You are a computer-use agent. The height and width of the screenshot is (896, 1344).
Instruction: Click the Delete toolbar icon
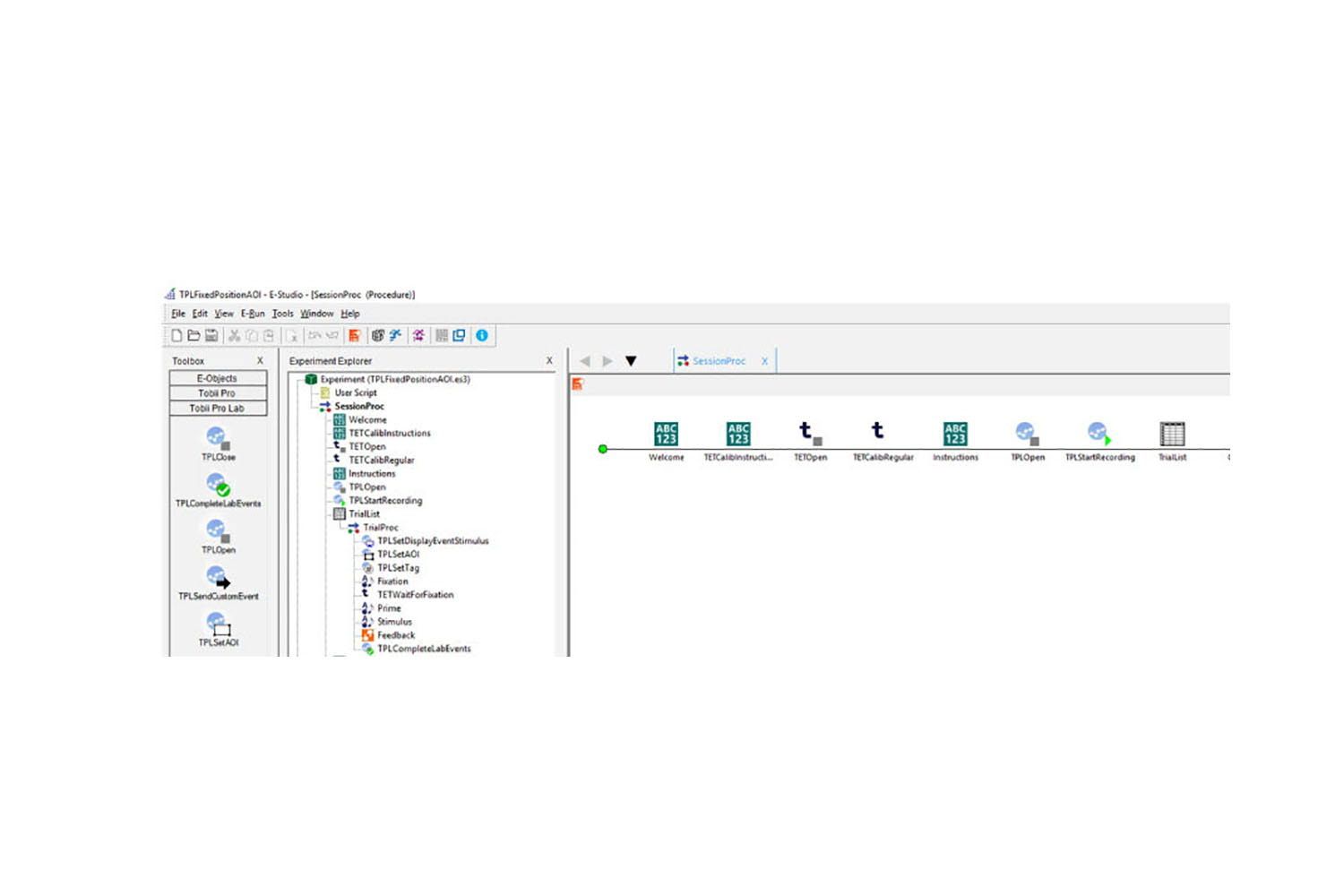tap(291, 335)
